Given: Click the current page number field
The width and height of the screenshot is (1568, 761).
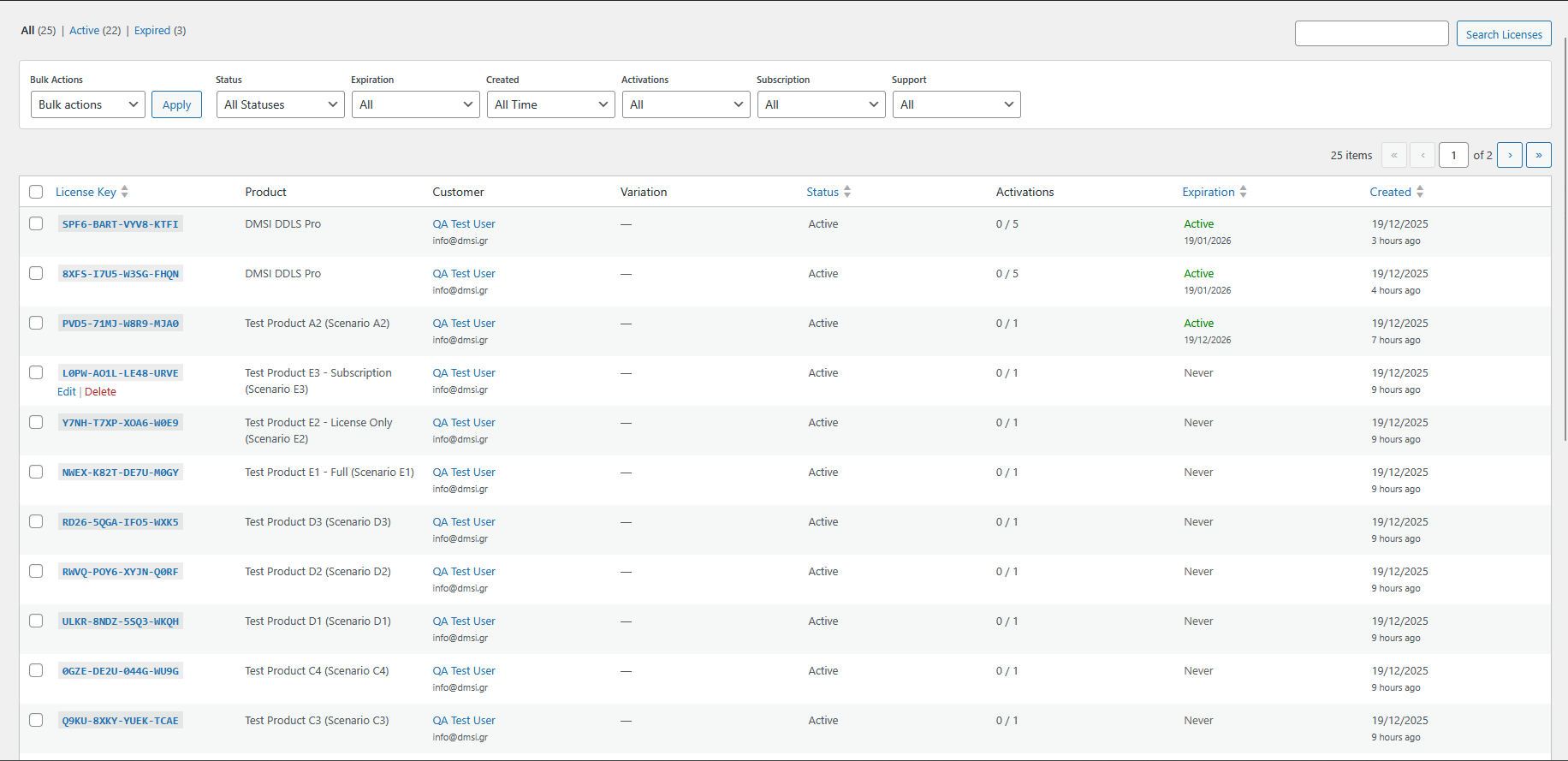Looking at the screenshot, I should (1453, 155).
